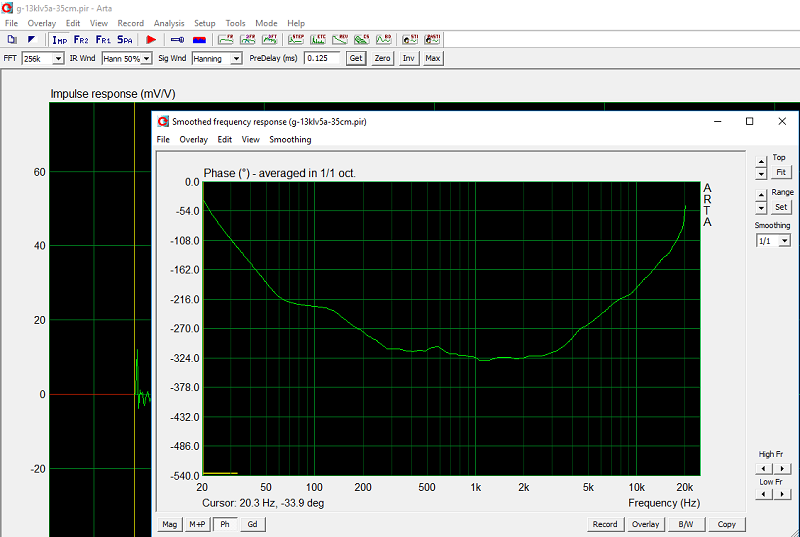
Task: Click the Record button below the graph
Action: [x=605, y=524]
